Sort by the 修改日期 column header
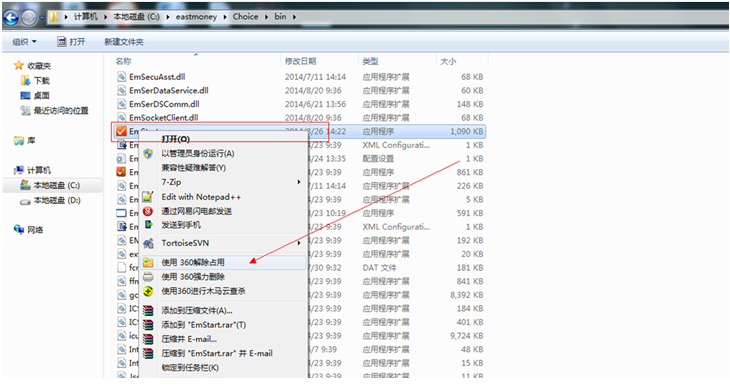The image size is (730, 390). pos(300,61)
